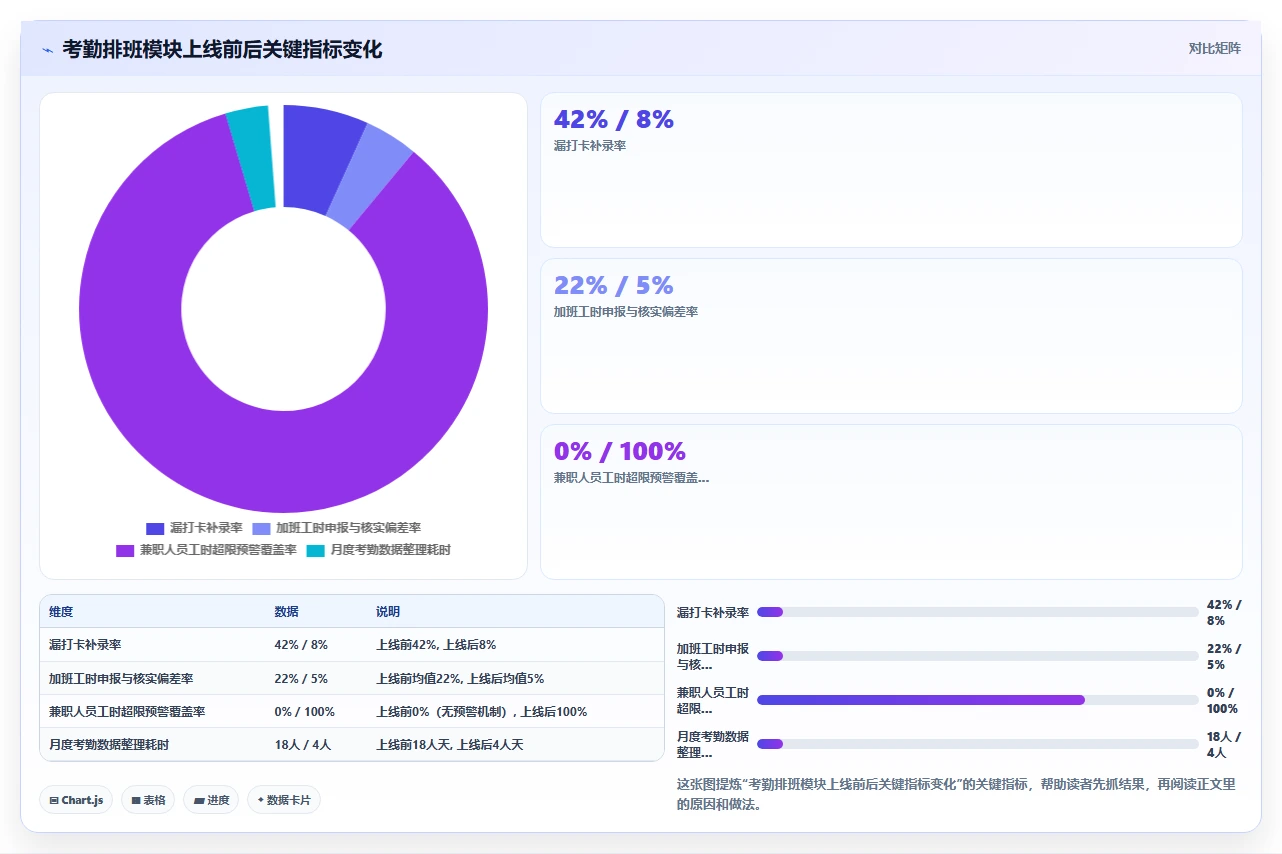The height and width of the screenshot is (854, 1282).
Task: Click the 对比矩阵 label in header
Action: click(1214, 48)
